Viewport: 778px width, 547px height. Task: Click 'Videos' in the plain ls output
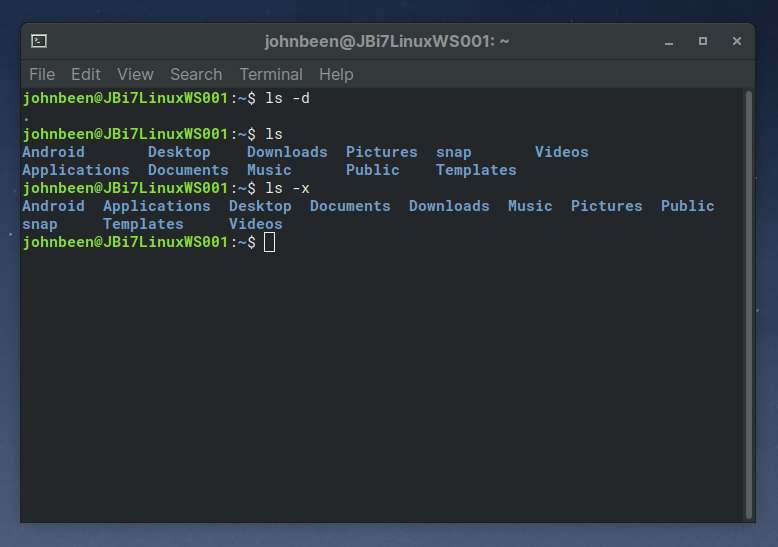click(x=561, y=152)
